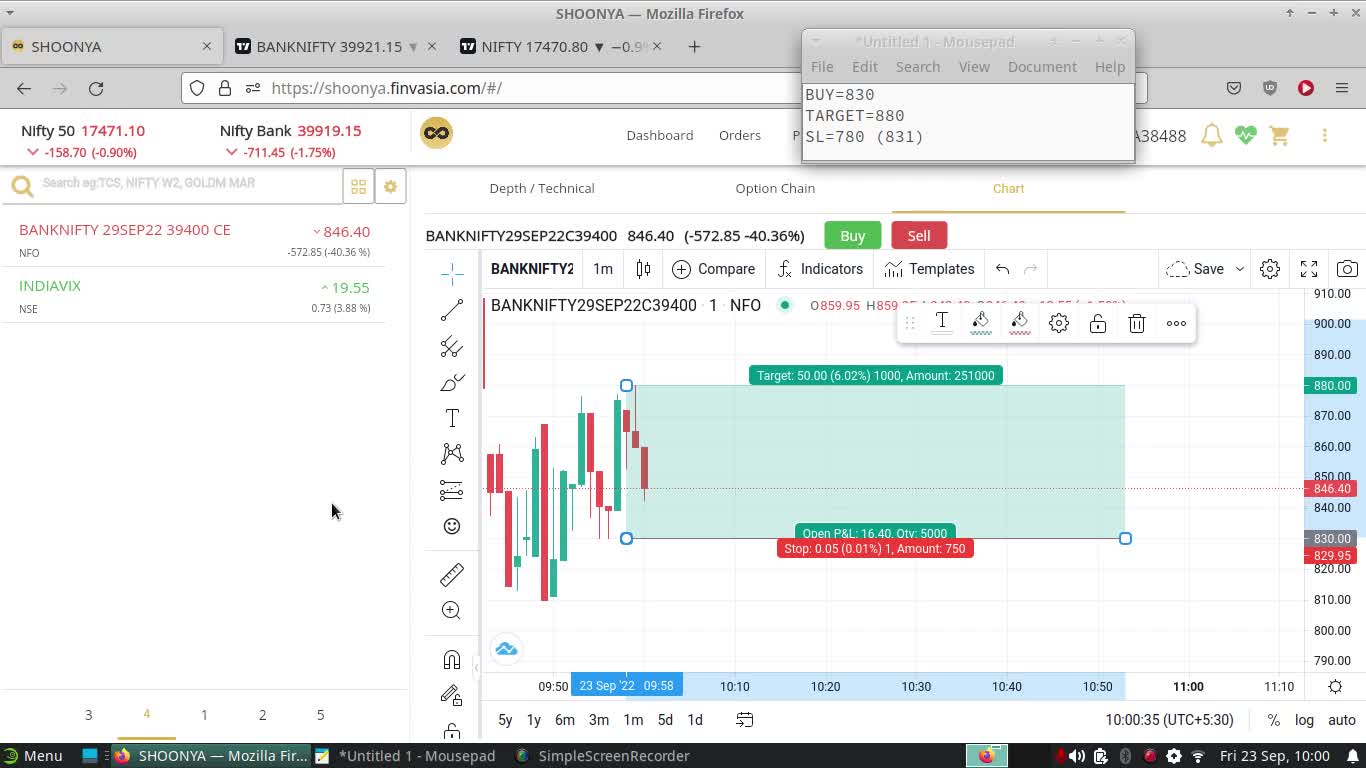Open the Go to date calendar icon
Image resolution: width=1366 pixels, height=768 pixels.
coord(745,720)
